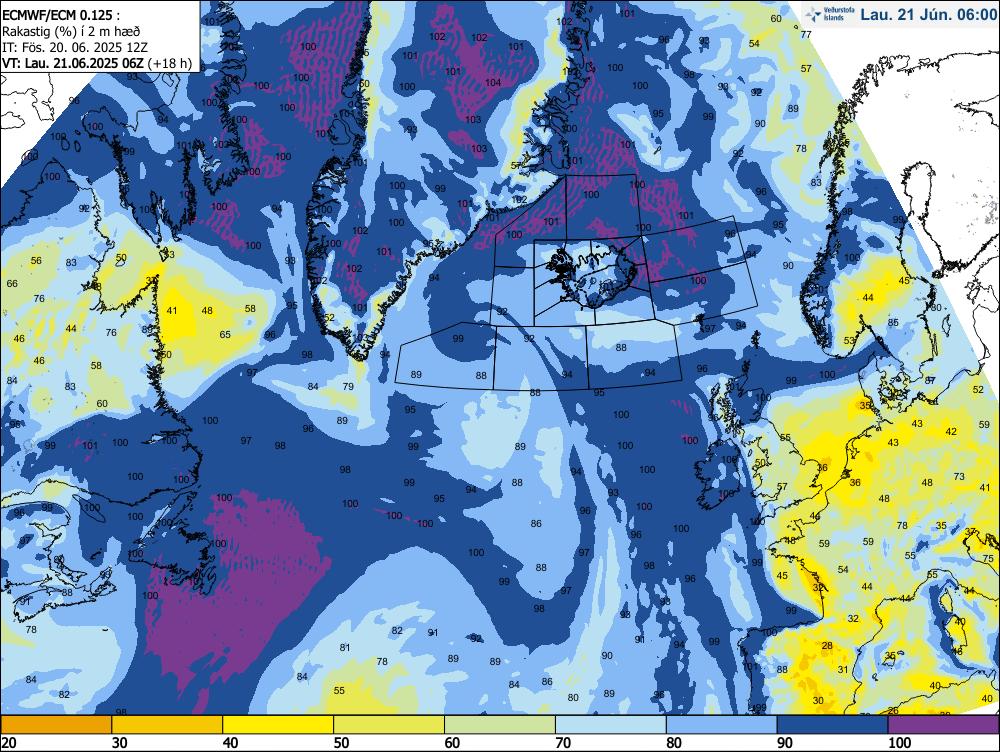Select the medium blue 80–90 legend swatch
1000x752 pixels.
[x=722, y=725]
